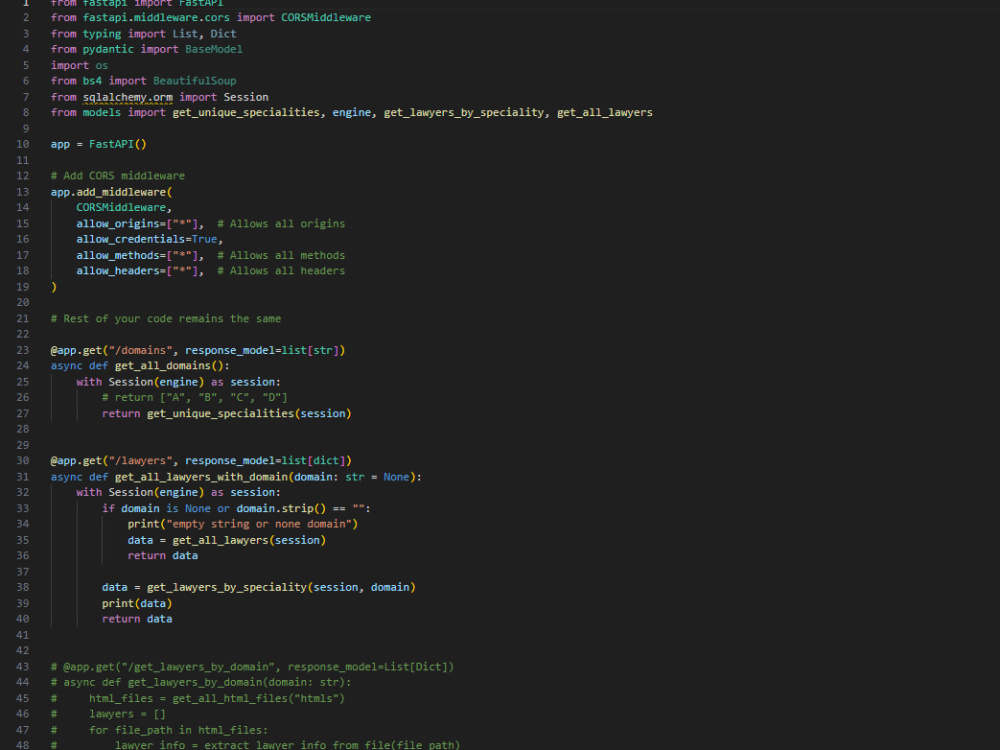Click the "get_all_lawyers_with_domain" function name

pos(201,477)
